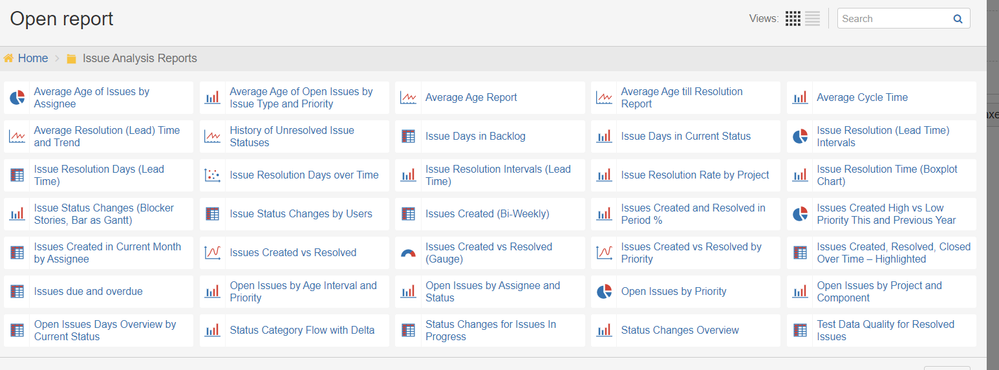Click bar icon for Issue Resolution Time (Boxplot Chart)

point(800,175)
